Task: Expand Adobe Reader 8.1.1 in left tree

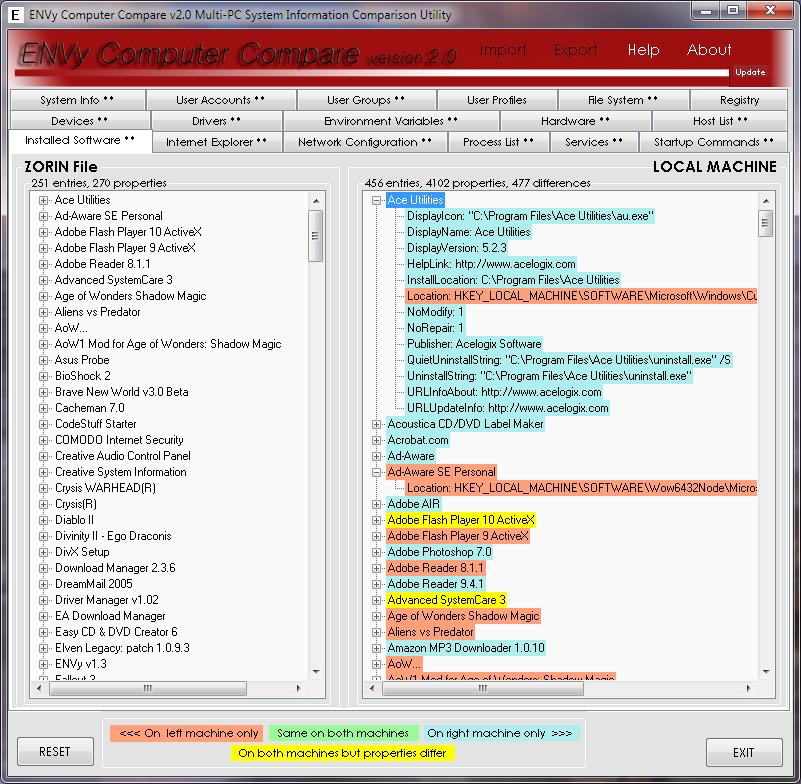Action: pos(43,264)
